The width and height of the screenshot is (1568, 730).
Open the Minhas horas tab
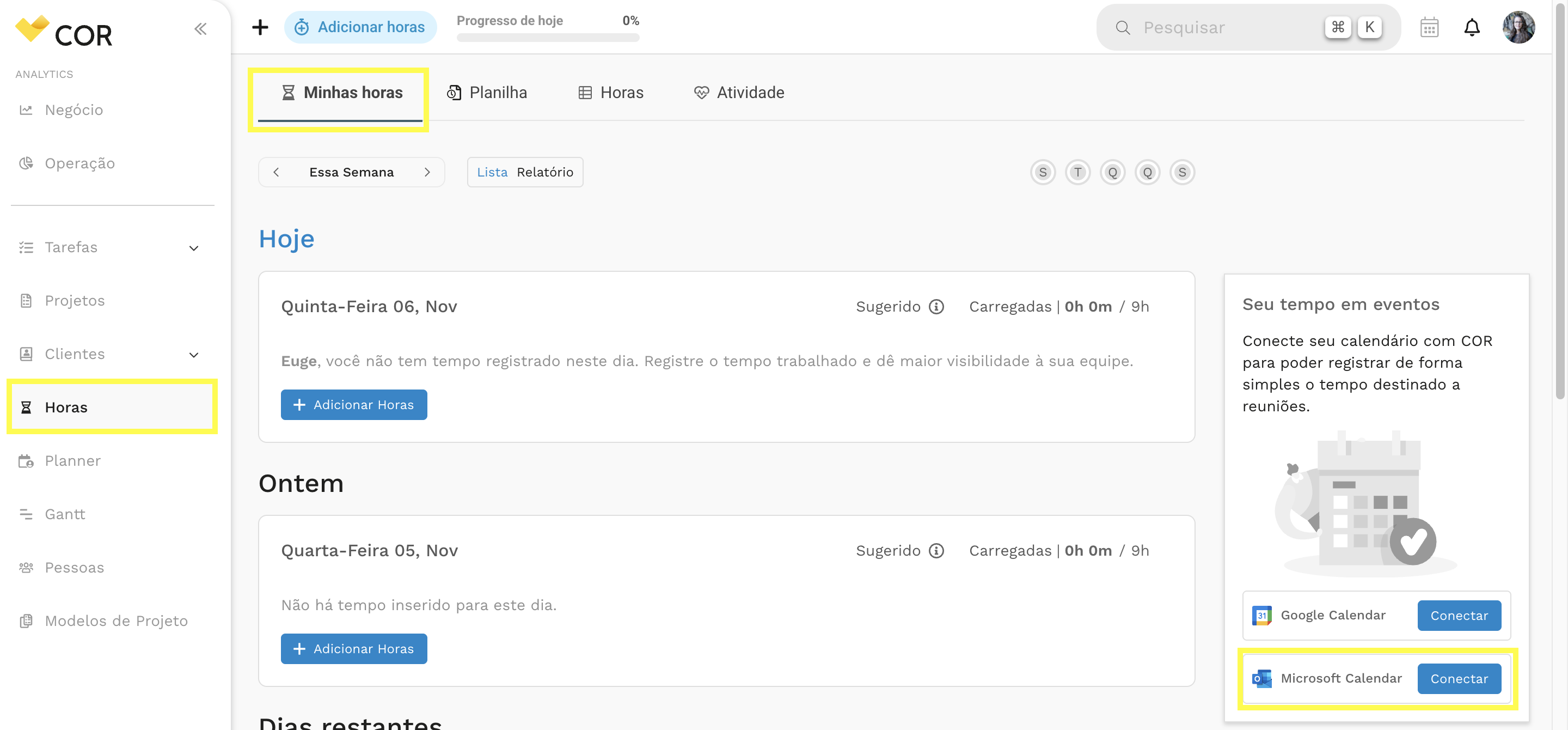[340, 93]
